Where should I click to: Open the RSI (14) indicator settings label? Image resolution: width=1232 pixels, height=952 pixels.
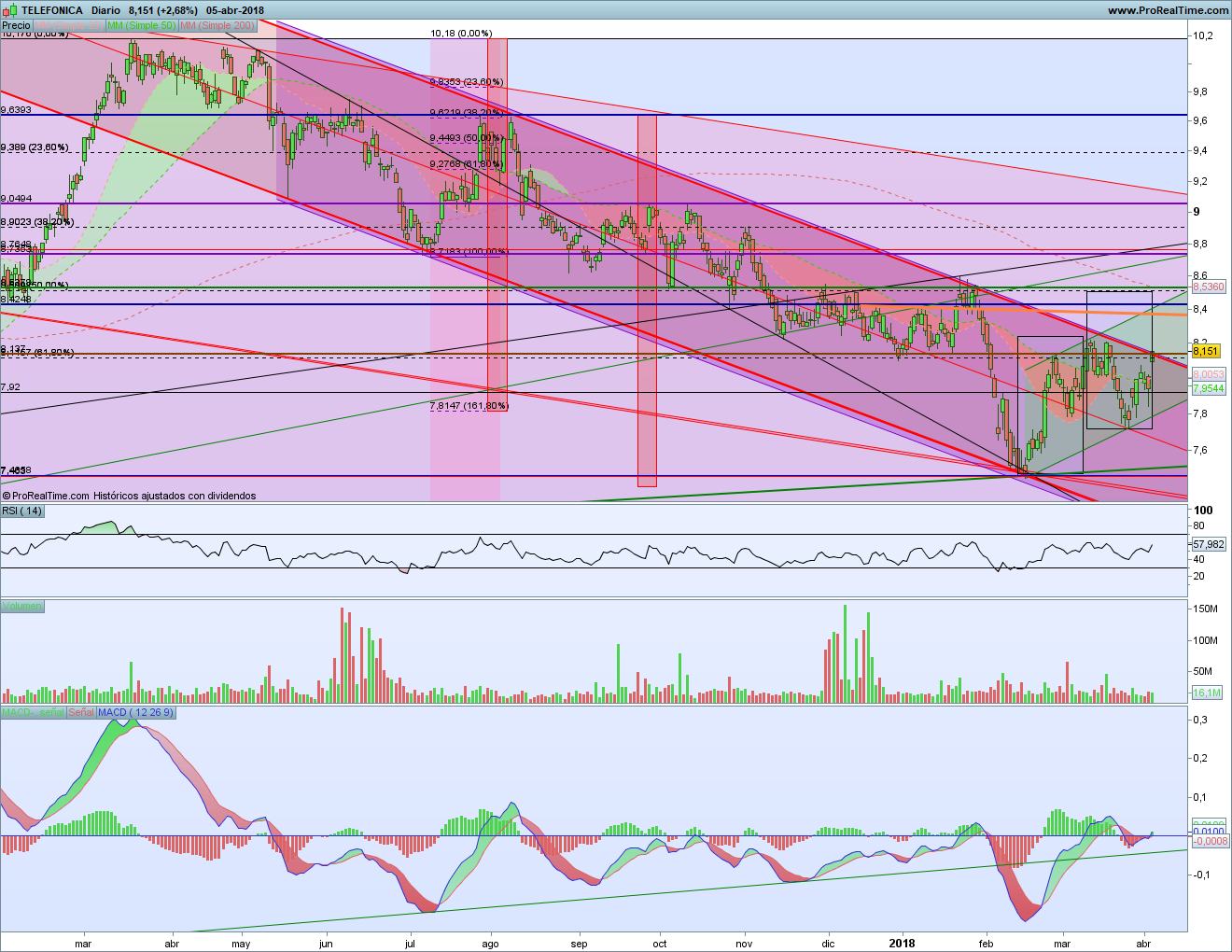(x=21, y=511)
